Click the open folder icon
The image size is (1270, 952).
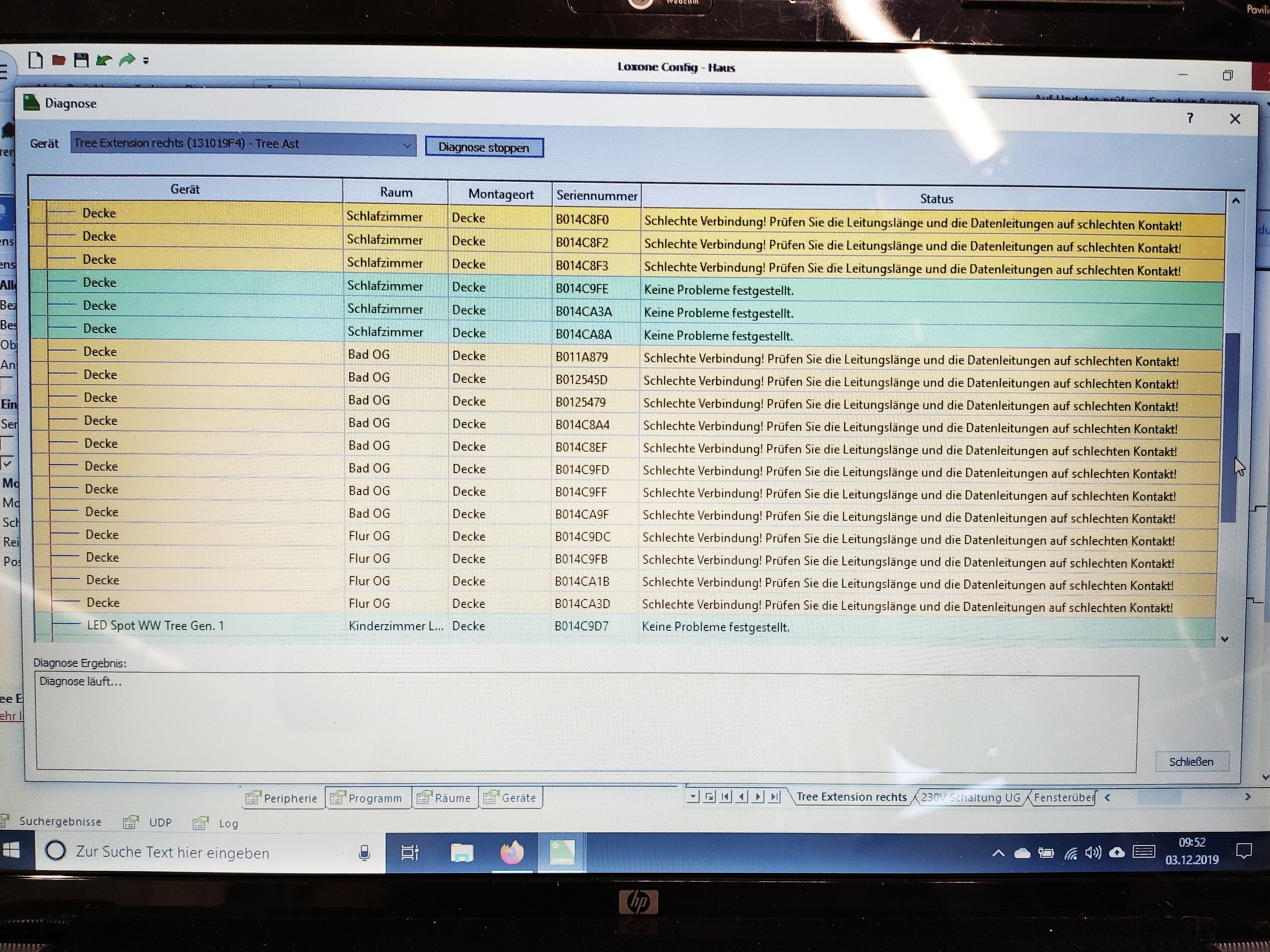58,60
